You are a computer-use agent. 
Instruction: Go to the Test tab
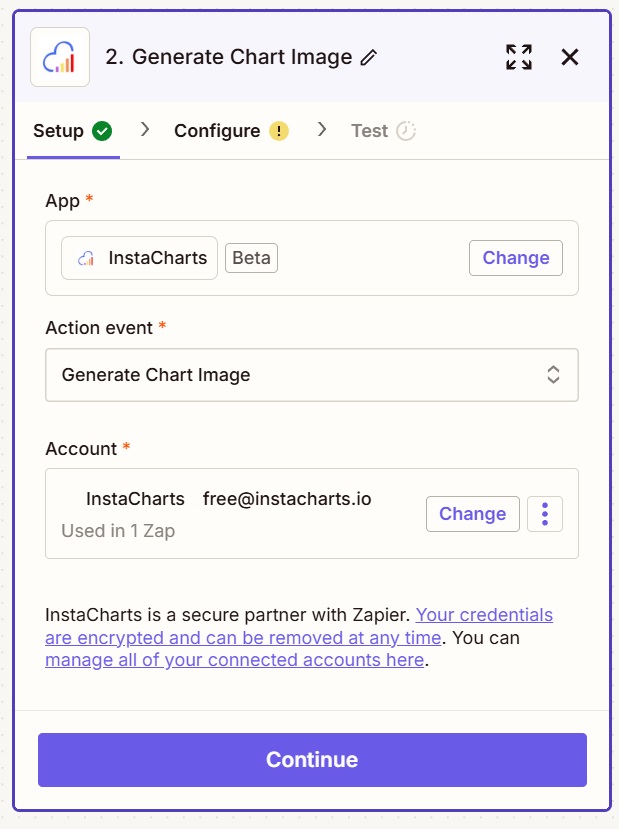[x=383, y=131]
